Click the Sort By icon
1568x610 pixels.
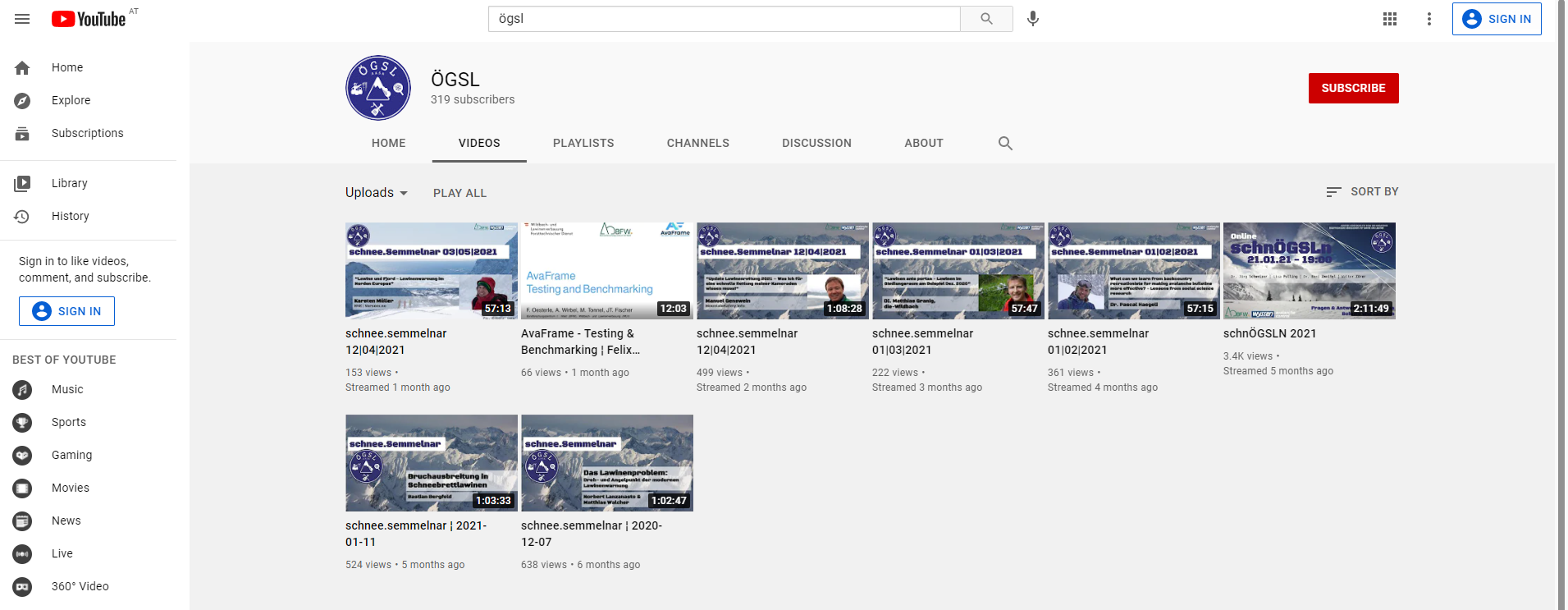pyautogui.click(x=1333, y=191)
